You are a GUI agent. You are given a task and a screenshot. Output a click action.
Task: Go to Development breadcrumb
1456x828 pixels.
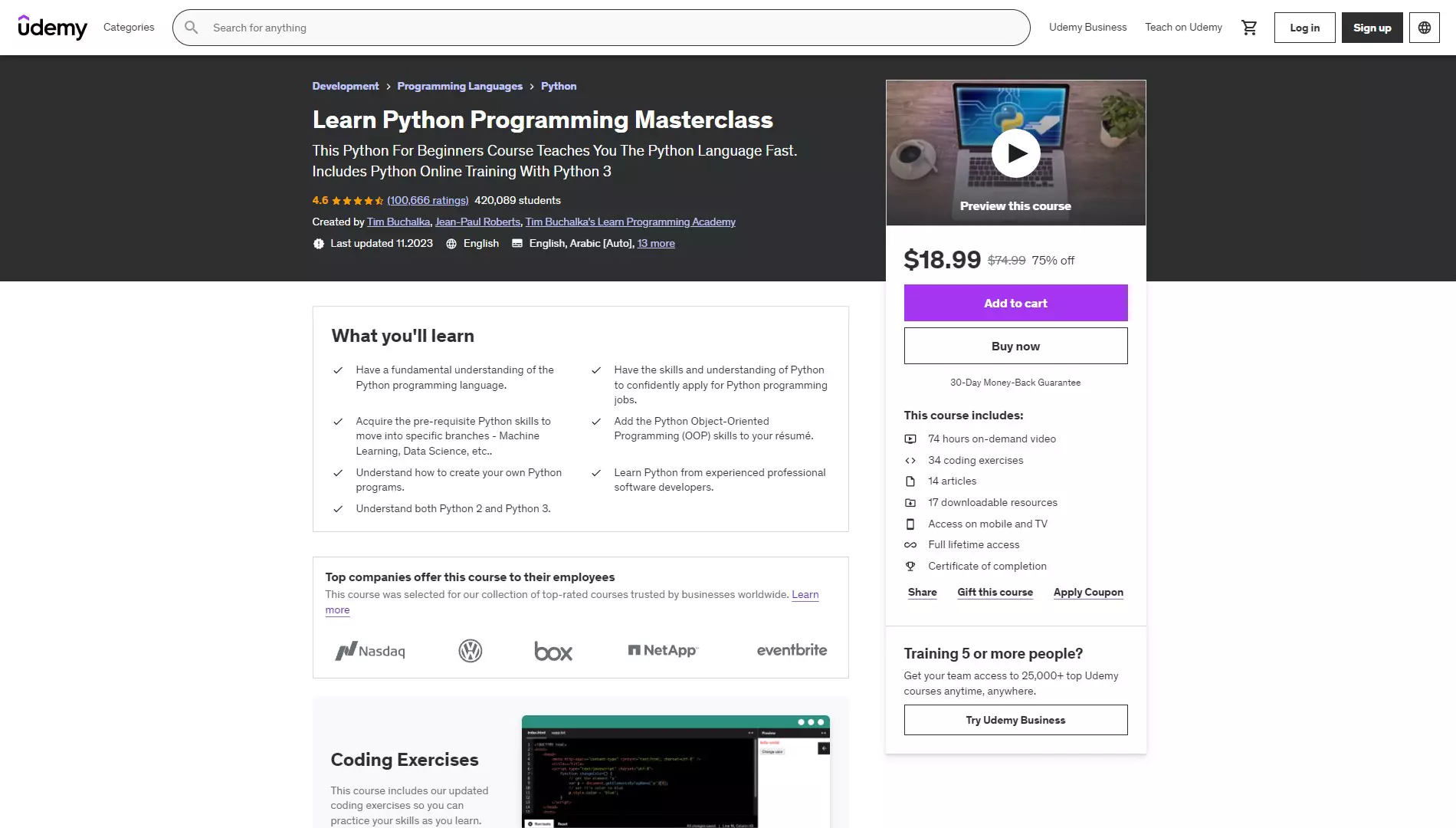(345, 87)
